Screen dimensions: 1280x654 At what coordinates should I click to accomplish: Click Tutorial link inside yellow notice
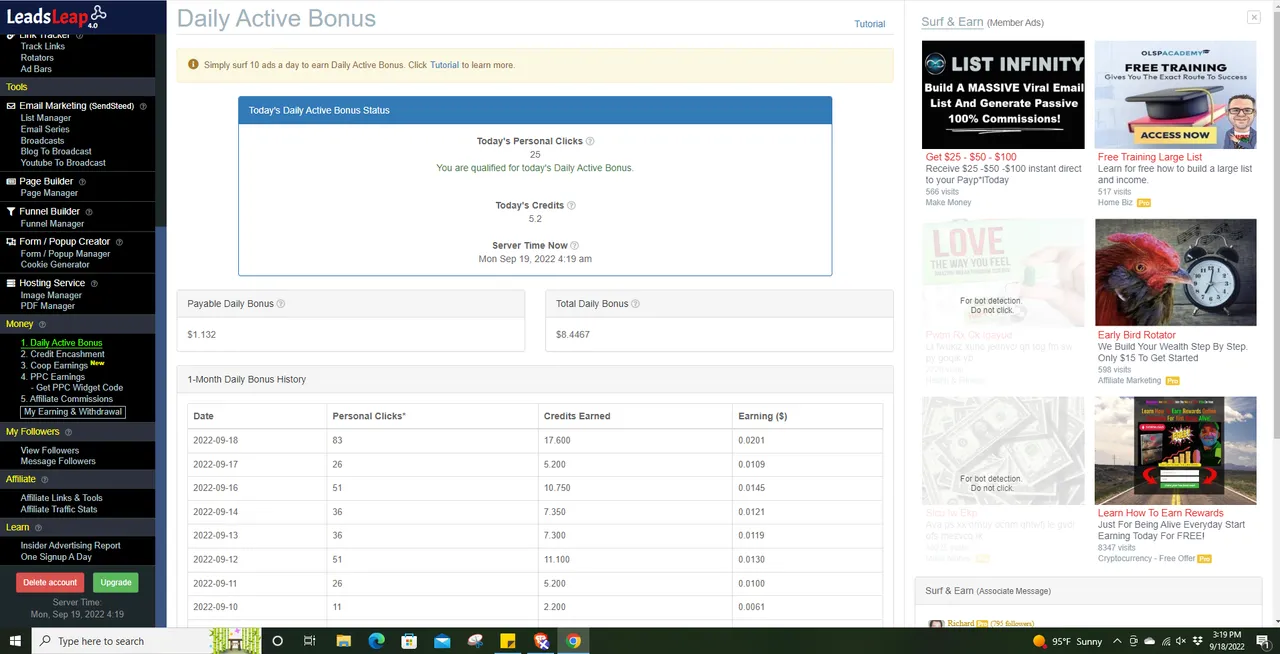click(x=445, y=65)
